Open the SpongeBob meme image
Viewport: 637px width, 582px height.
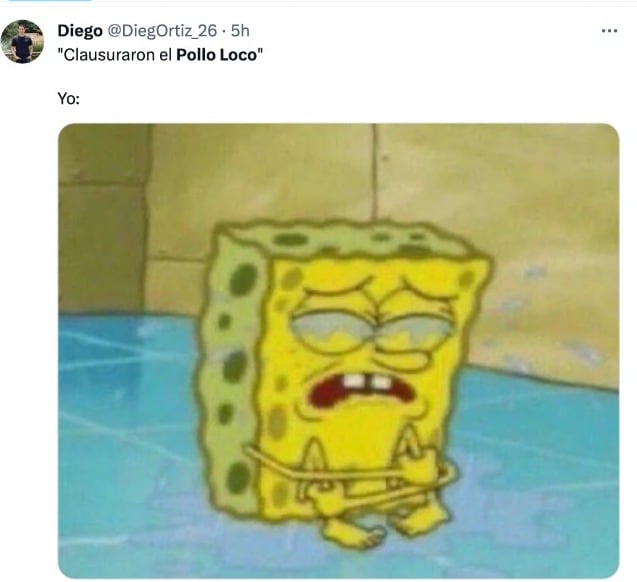pos(338,350)
